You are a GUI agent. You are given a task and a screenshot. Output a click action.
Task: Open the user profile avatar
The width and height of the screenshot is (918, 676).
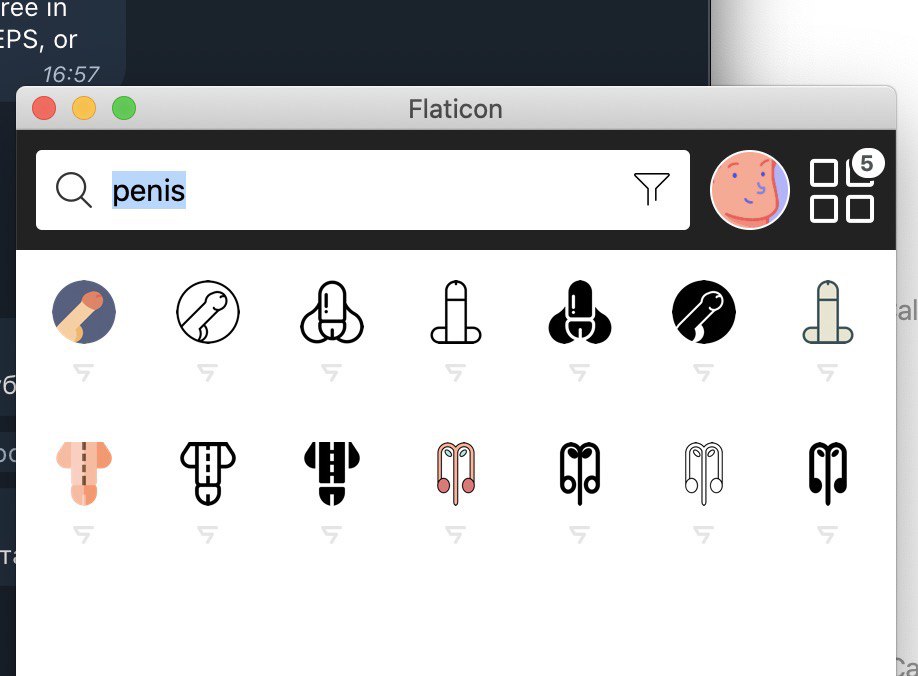(x=749, y=190)
